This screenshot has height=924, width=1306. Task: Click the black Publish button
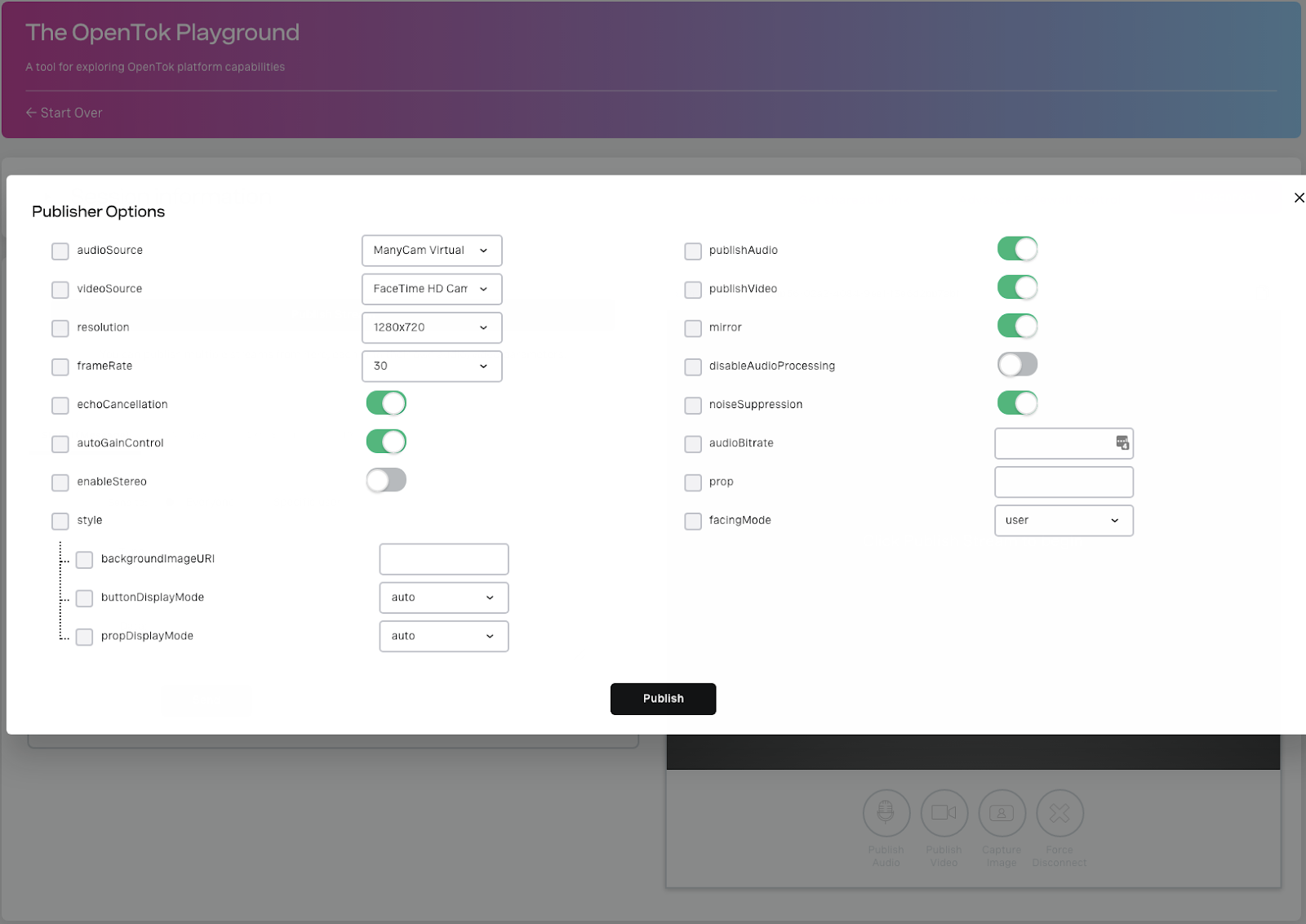click(663, 699)
